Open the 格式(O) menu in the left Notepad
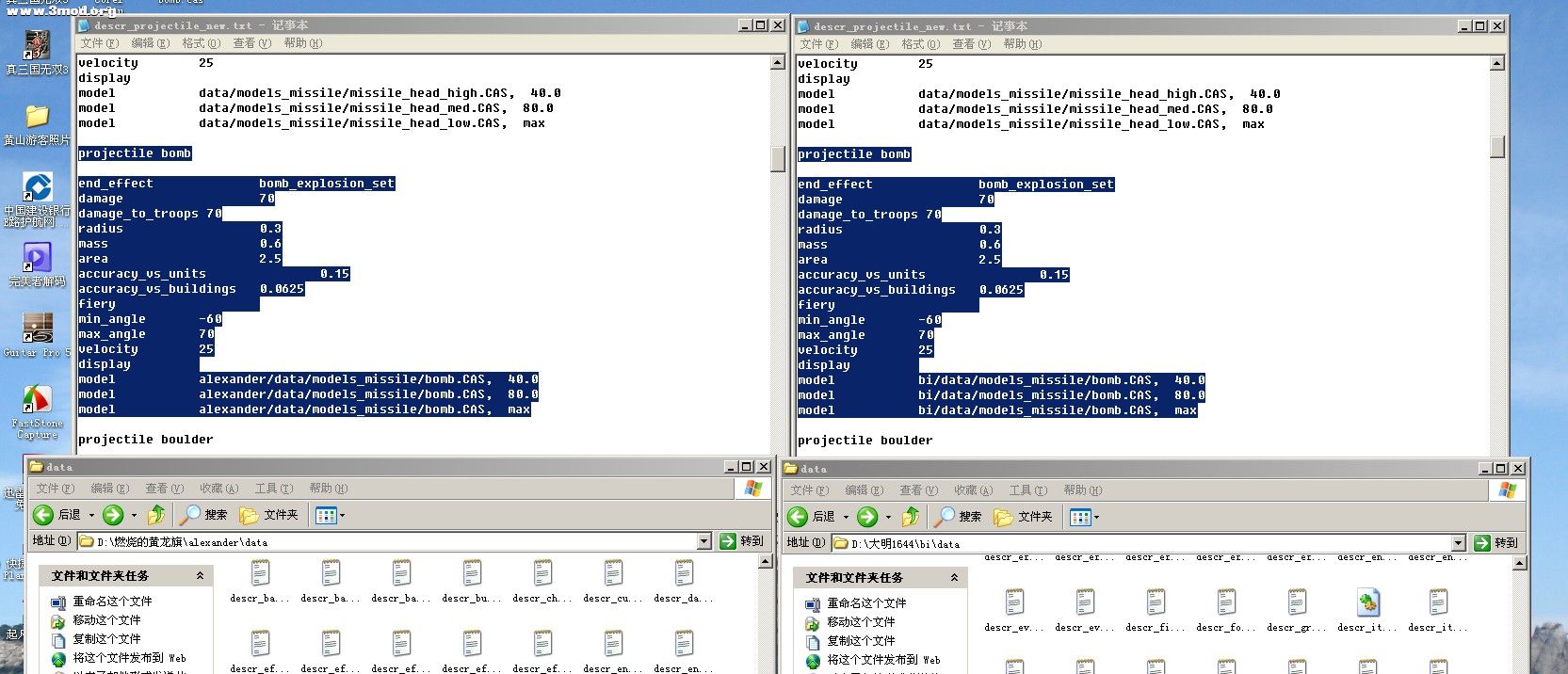This screenshot has height=674, width=1568. click(201, 43)
